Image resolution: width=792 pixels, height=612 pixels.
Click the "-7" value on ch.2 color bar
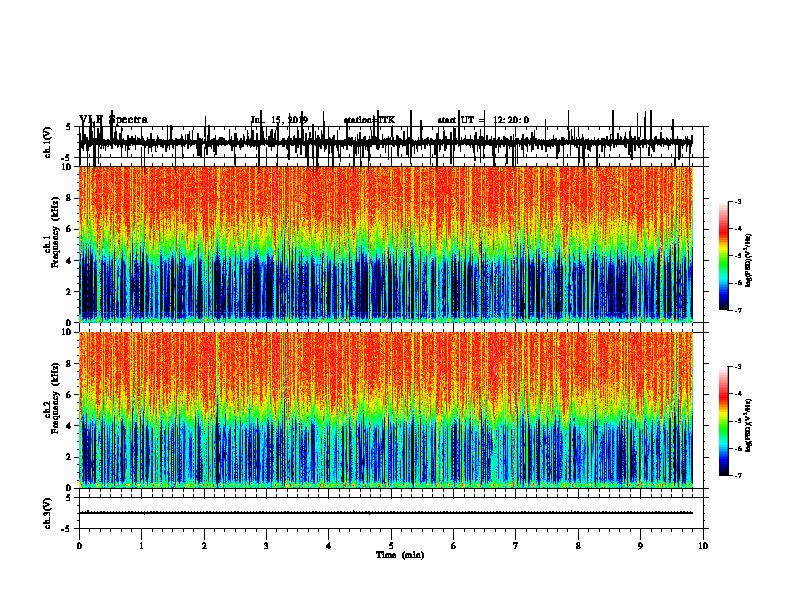[x=737, y=476]
